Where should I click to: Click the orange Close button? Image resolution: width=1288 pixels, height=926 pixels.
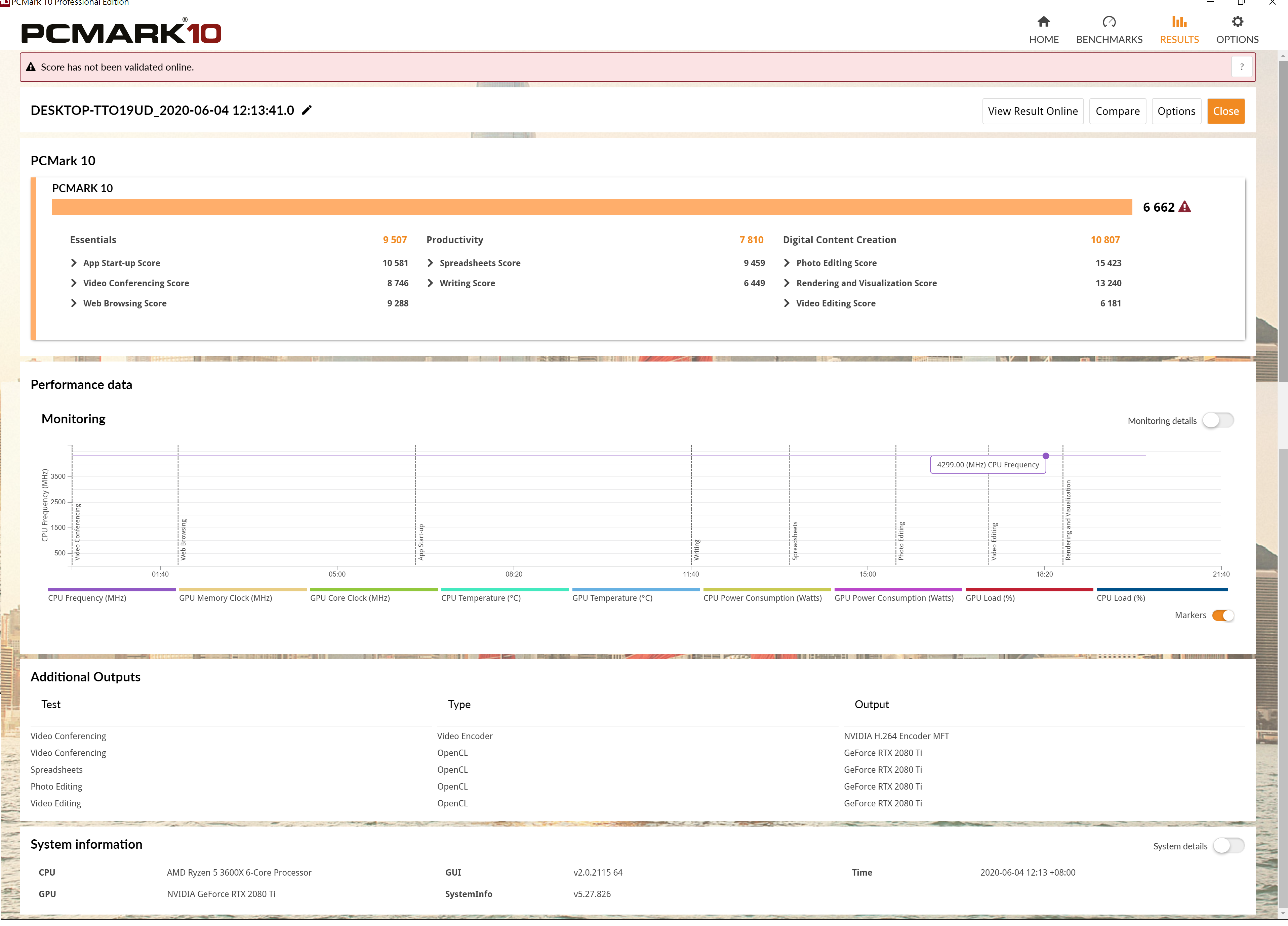[x=1225, y=111]
